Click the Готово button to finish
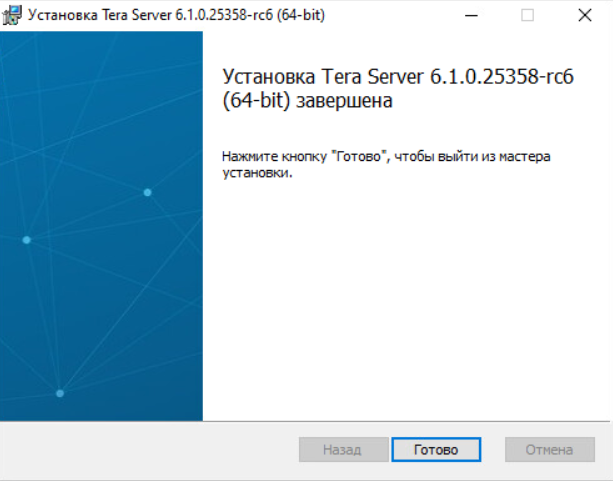 click(436, 450)
